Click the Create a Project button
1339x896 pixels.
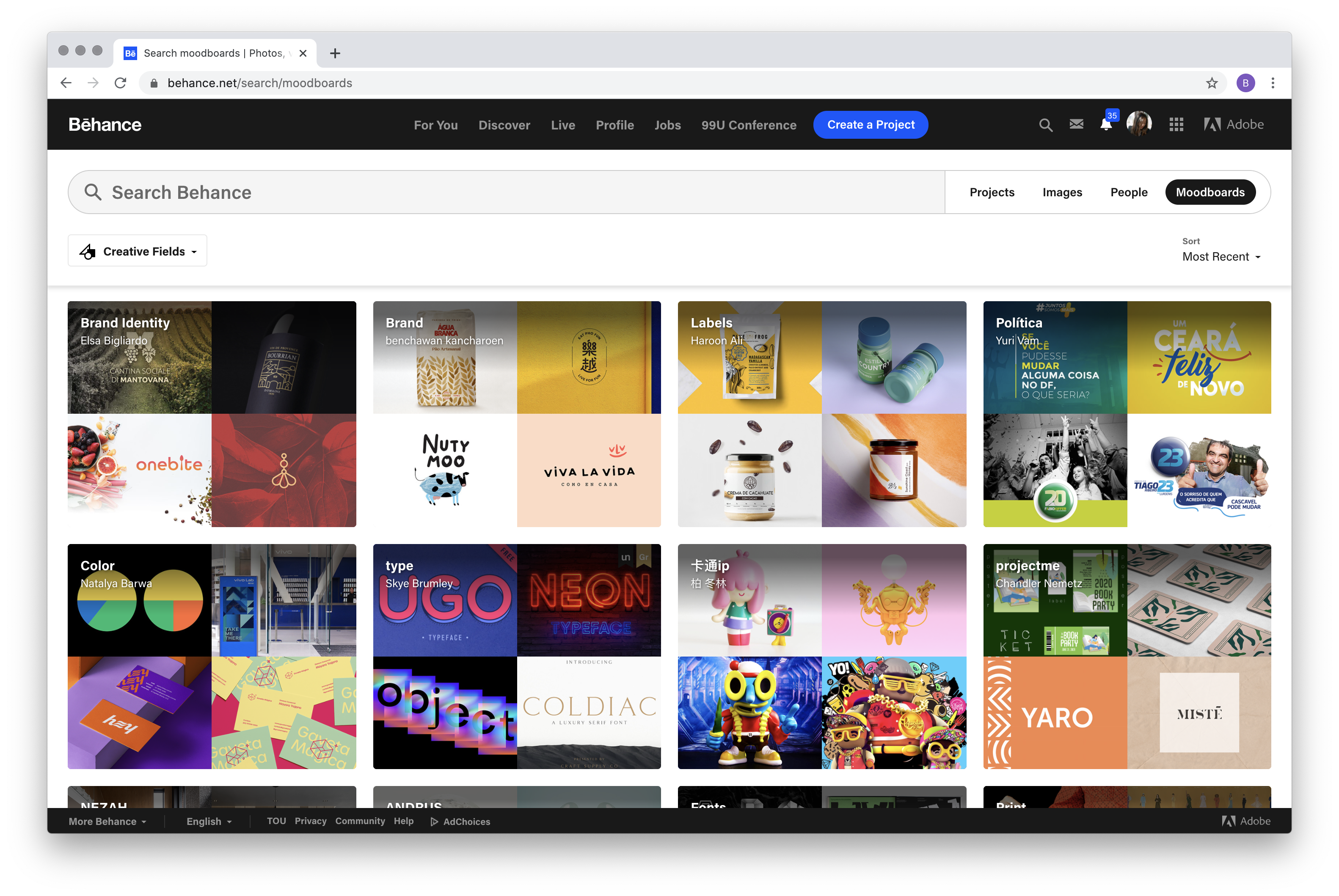pyautogui.click(x=871, y=124)
